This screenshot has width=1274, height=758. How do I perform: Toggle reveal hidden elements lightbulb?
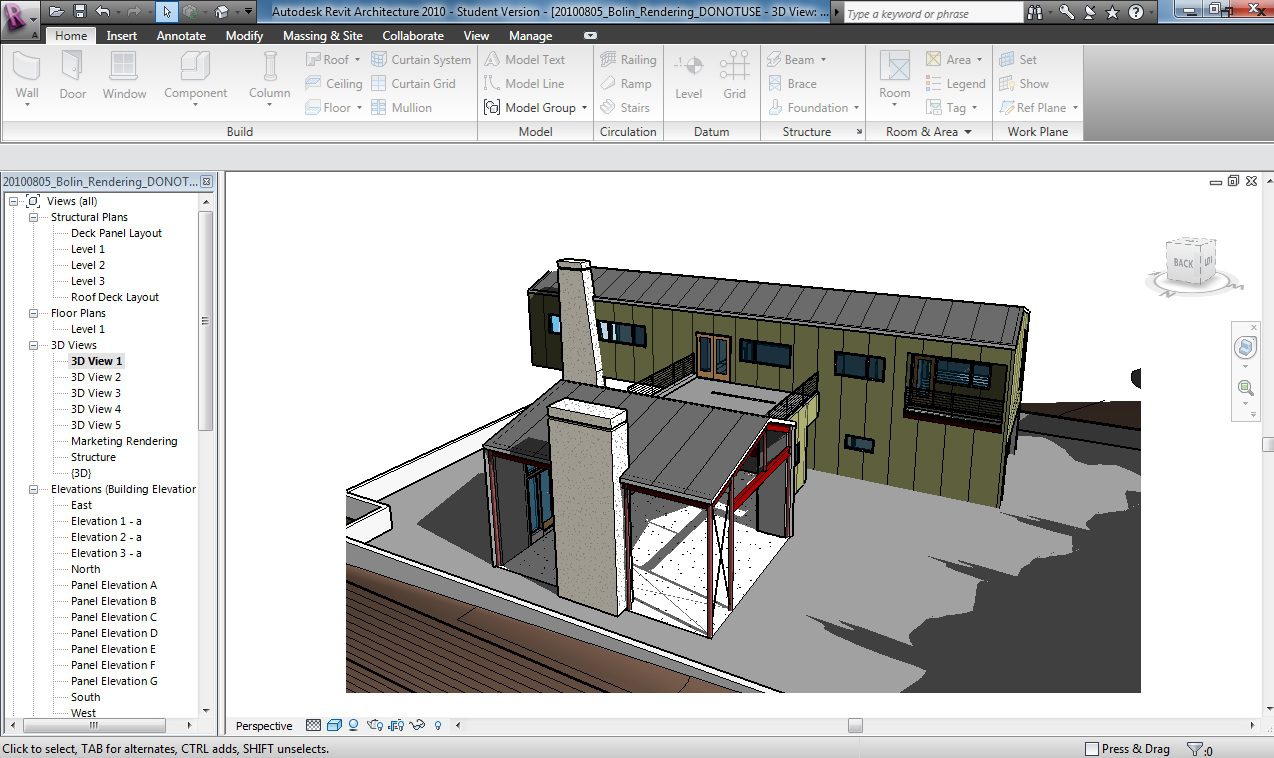439,726
